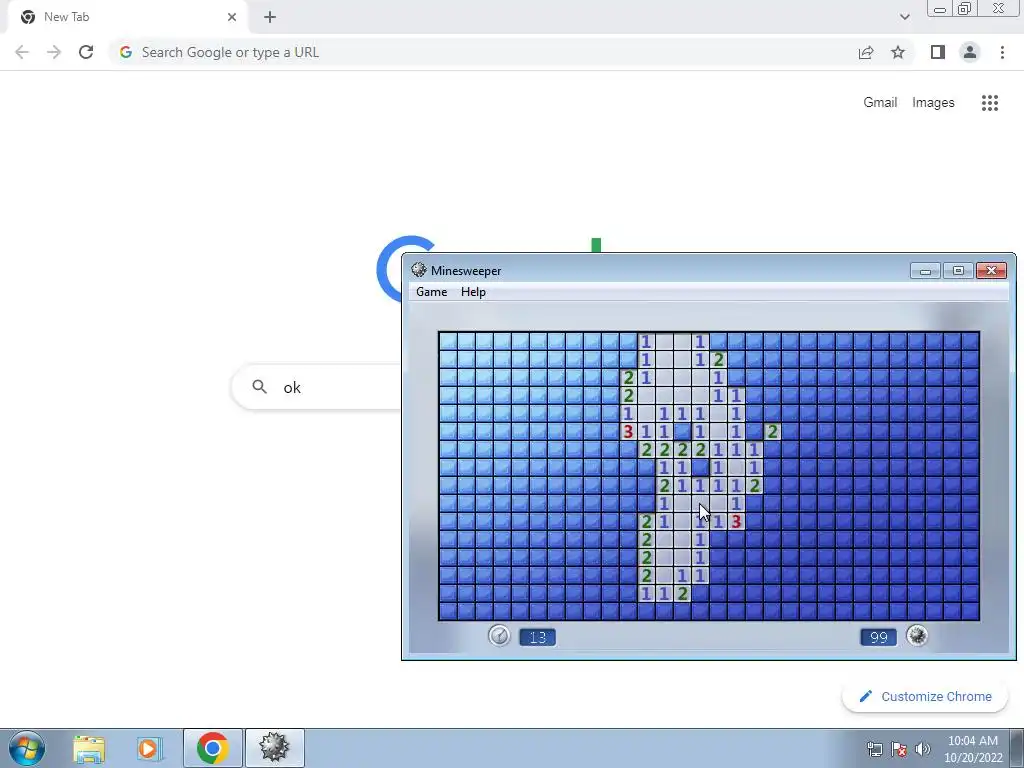The image size is (1024, 768).
Task: Open Chrome three-dot menu
Action: click(x=1002, y=52)
